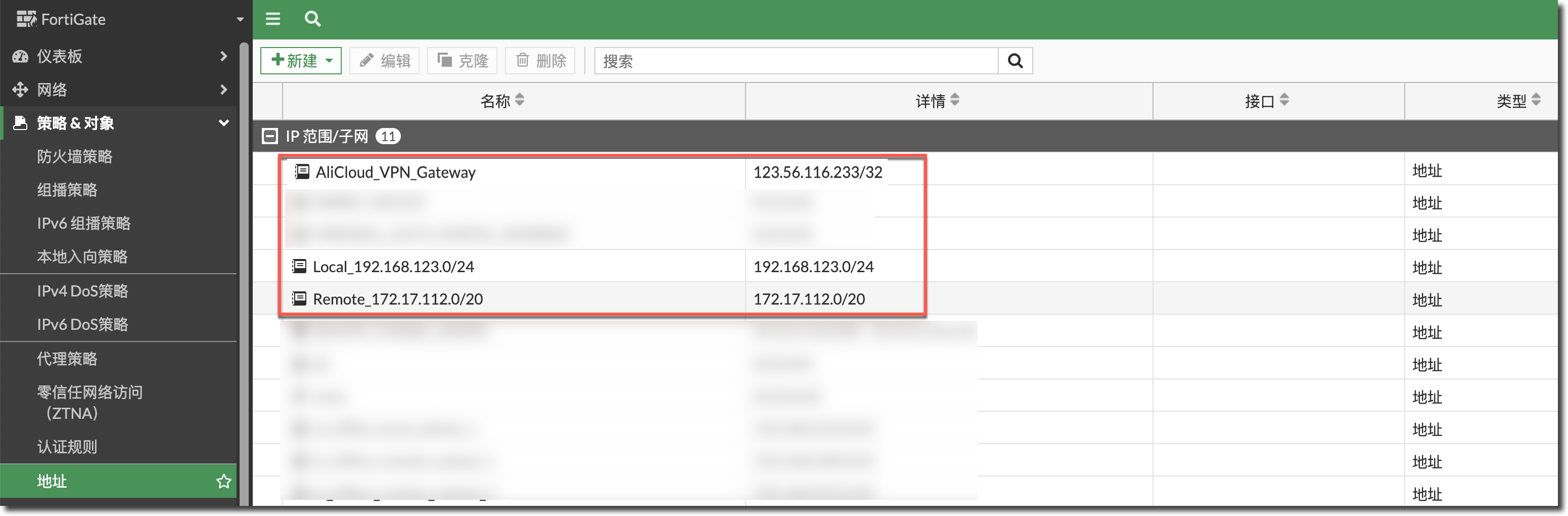The width and height of the screenshot is (1568, 516).
Task: Click the magnifier icon in green header
Action: [312, 19]
